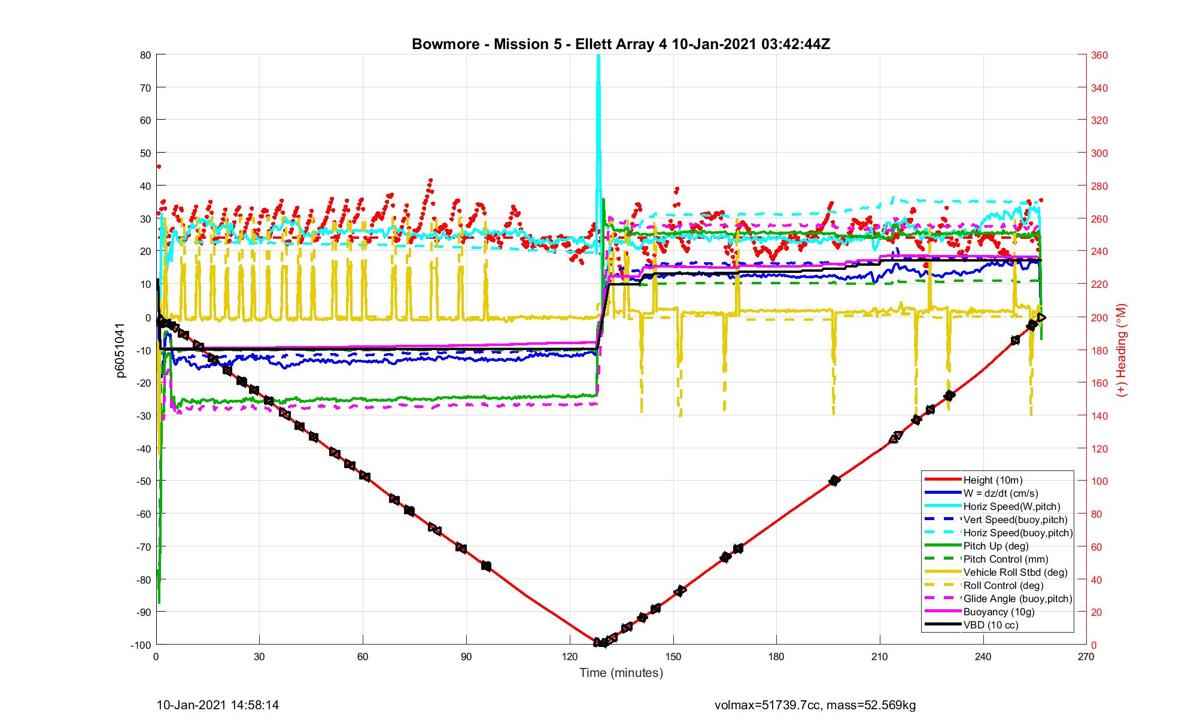Click the legend box border
Viewport: 1200px width, 725px height.
point(998,552)
